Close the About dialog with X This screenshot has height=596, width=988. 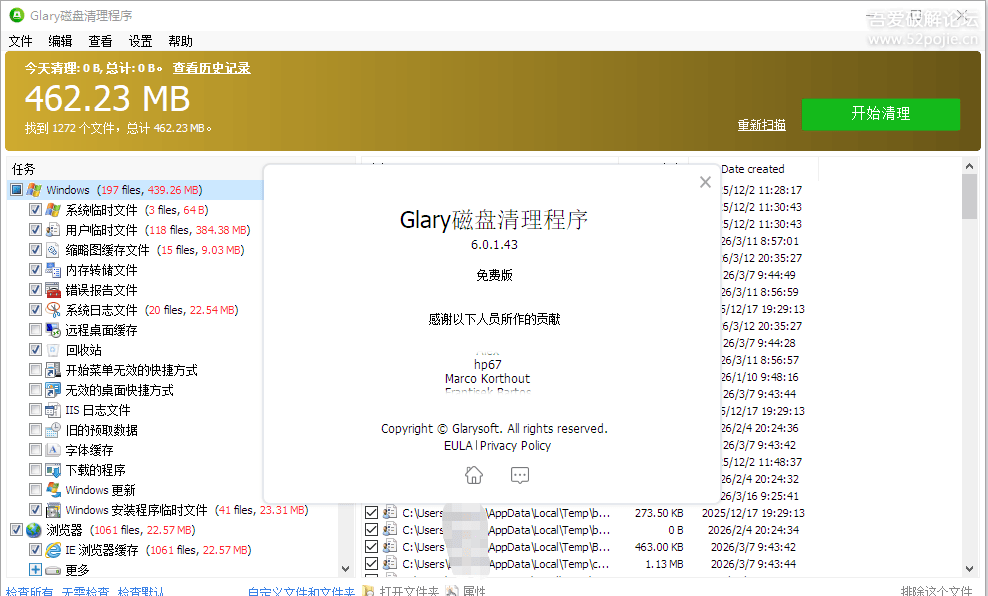[705, 182]
